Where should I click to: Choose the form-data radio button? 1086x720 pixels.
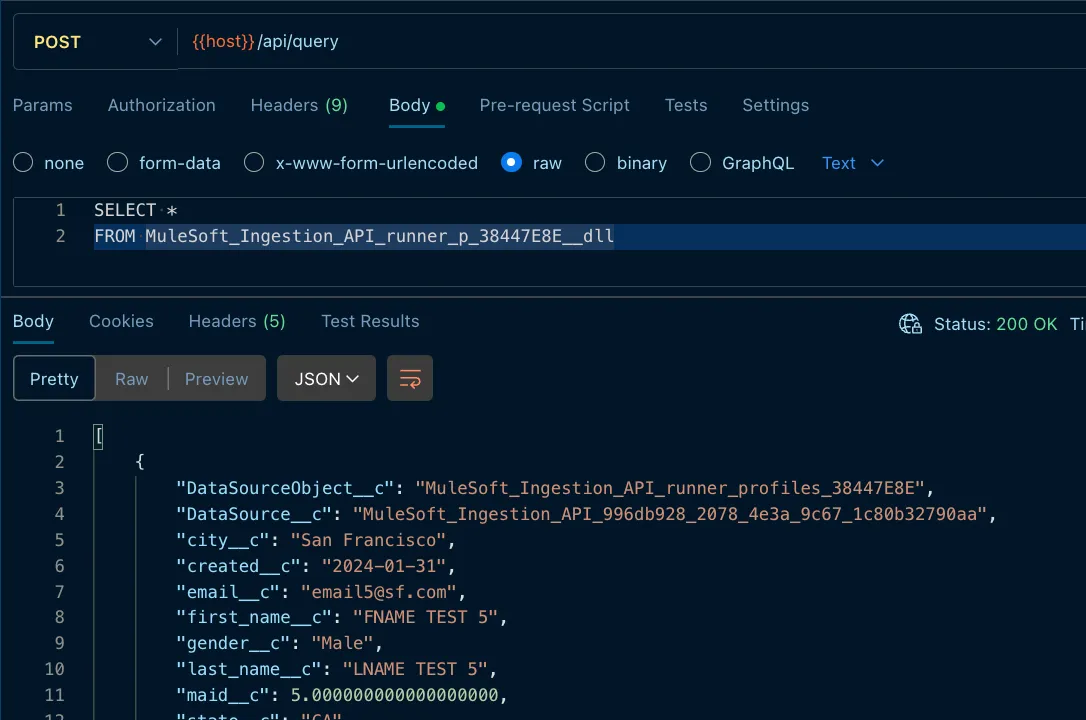[x=118, y=163]
